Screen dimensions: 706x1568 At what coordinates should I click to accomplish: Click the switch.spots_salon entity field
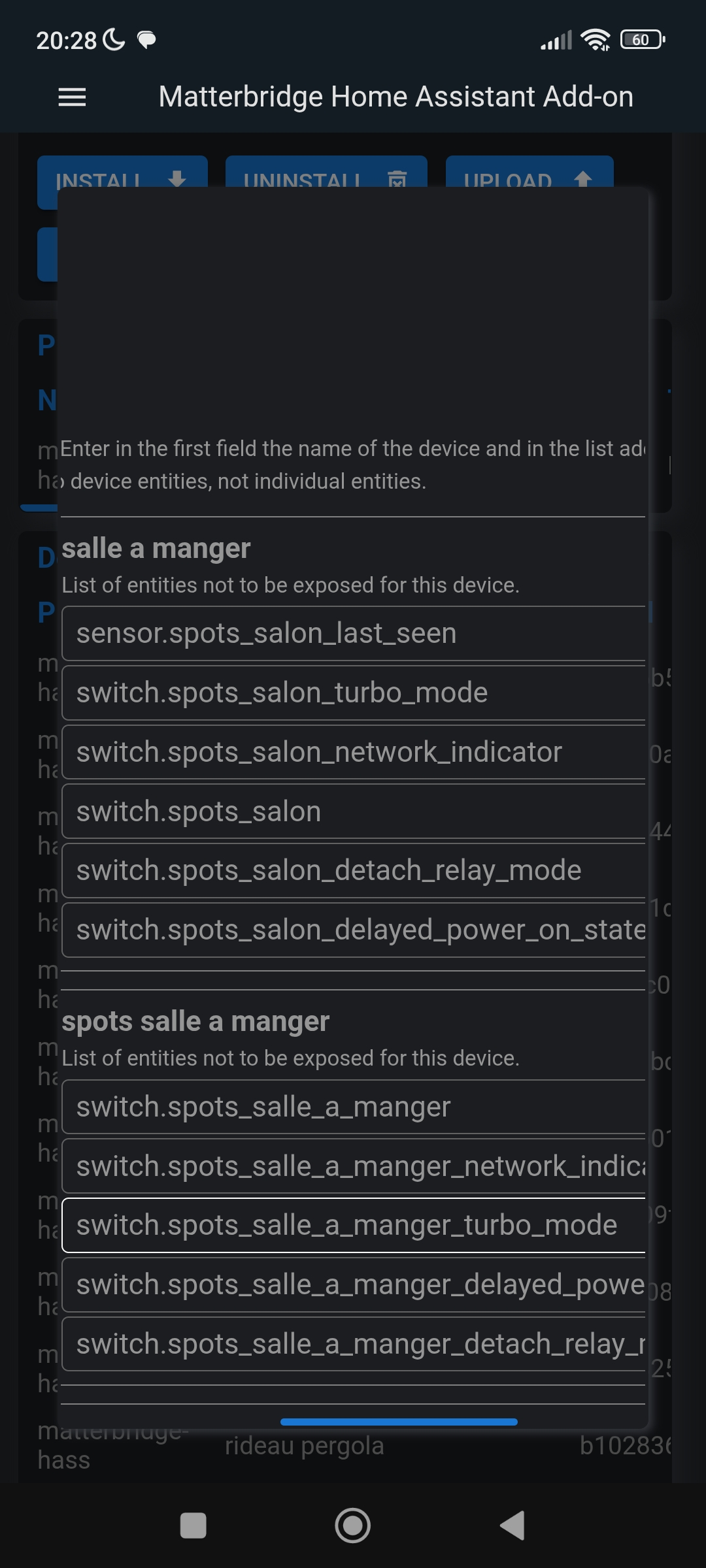(353, 812)
